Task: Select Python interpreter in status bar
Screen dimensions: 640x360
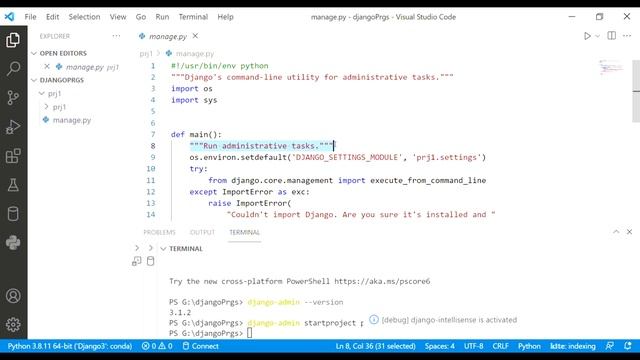Action: (x=70, y=346)
